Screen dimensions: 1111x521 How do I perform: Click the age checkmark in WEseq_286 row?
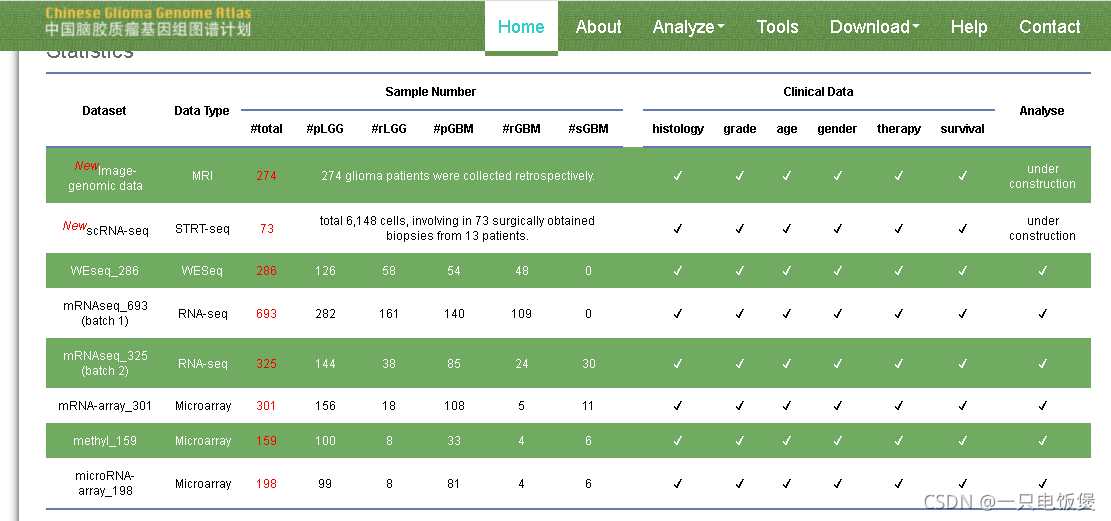(x=786, y=271)
